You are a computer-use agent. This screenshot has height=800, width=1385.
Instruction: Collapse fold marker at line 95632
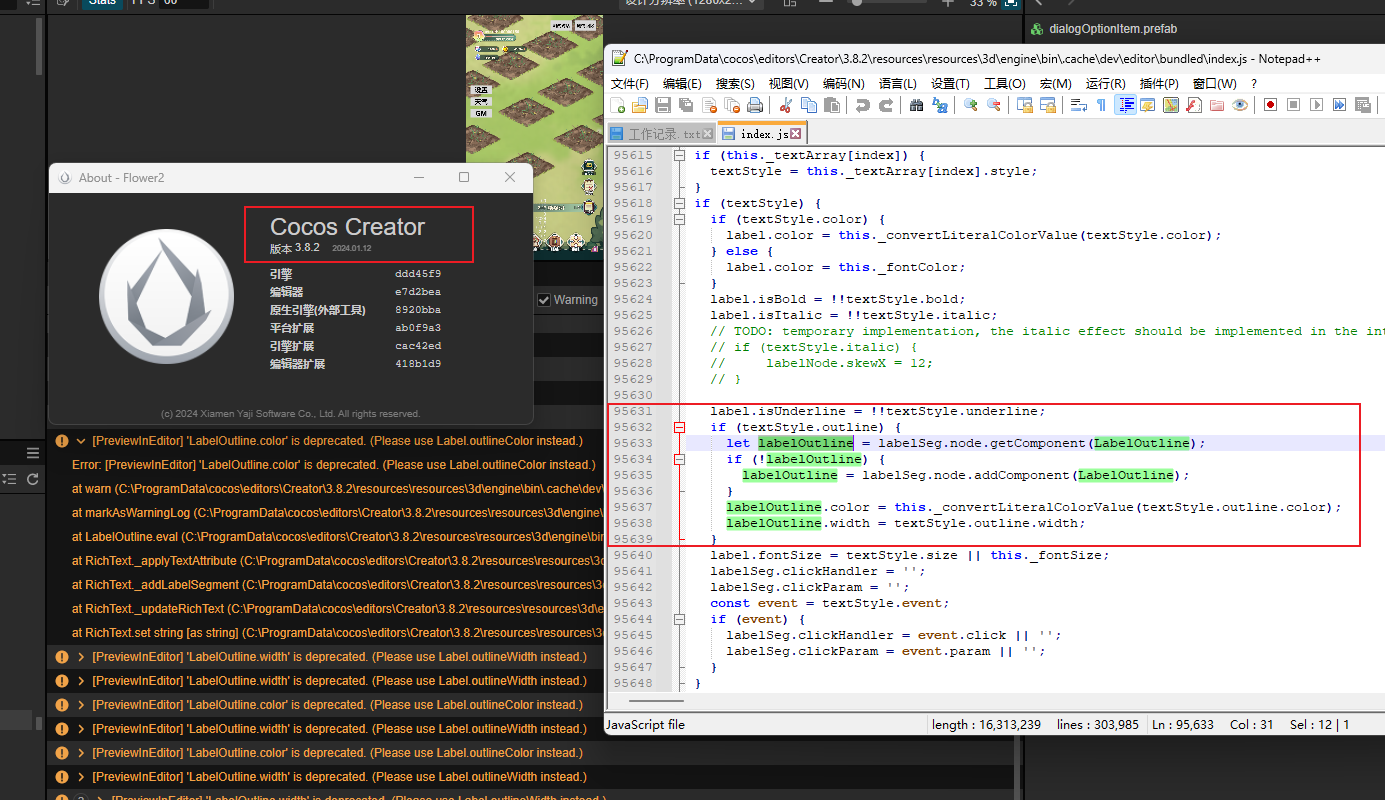coord(680,427)
